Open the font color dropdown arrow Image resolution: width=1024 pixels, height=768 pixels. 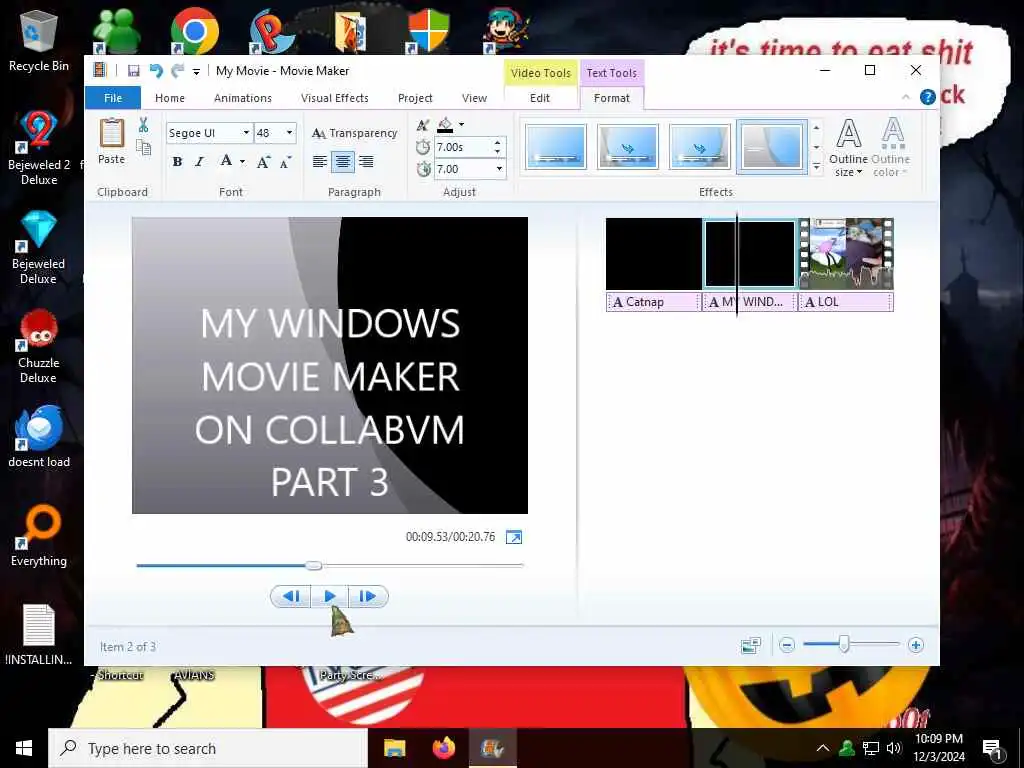click(242, 162)
